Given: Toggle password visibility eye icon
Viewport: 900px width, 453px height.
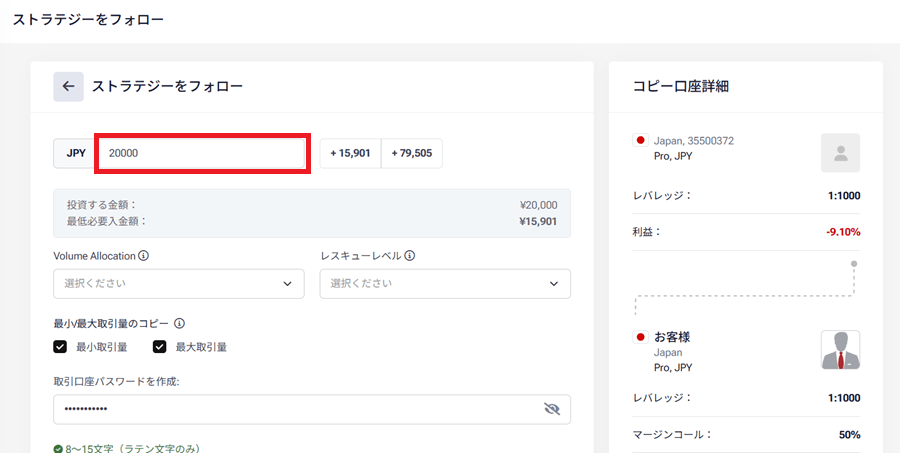Looking at the screenshot, I should [x=551, y=409].
